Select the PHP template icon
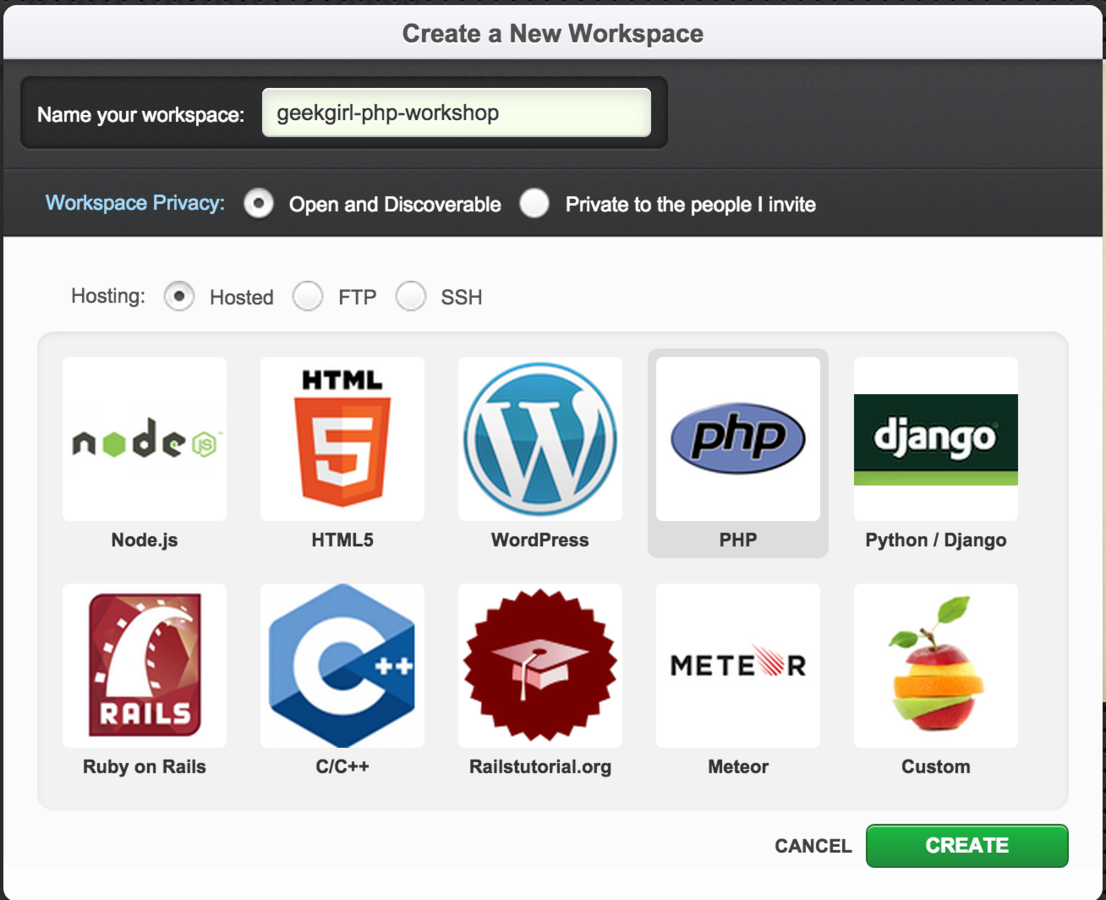Screen dimensions: 1106x900 point(738,439)
